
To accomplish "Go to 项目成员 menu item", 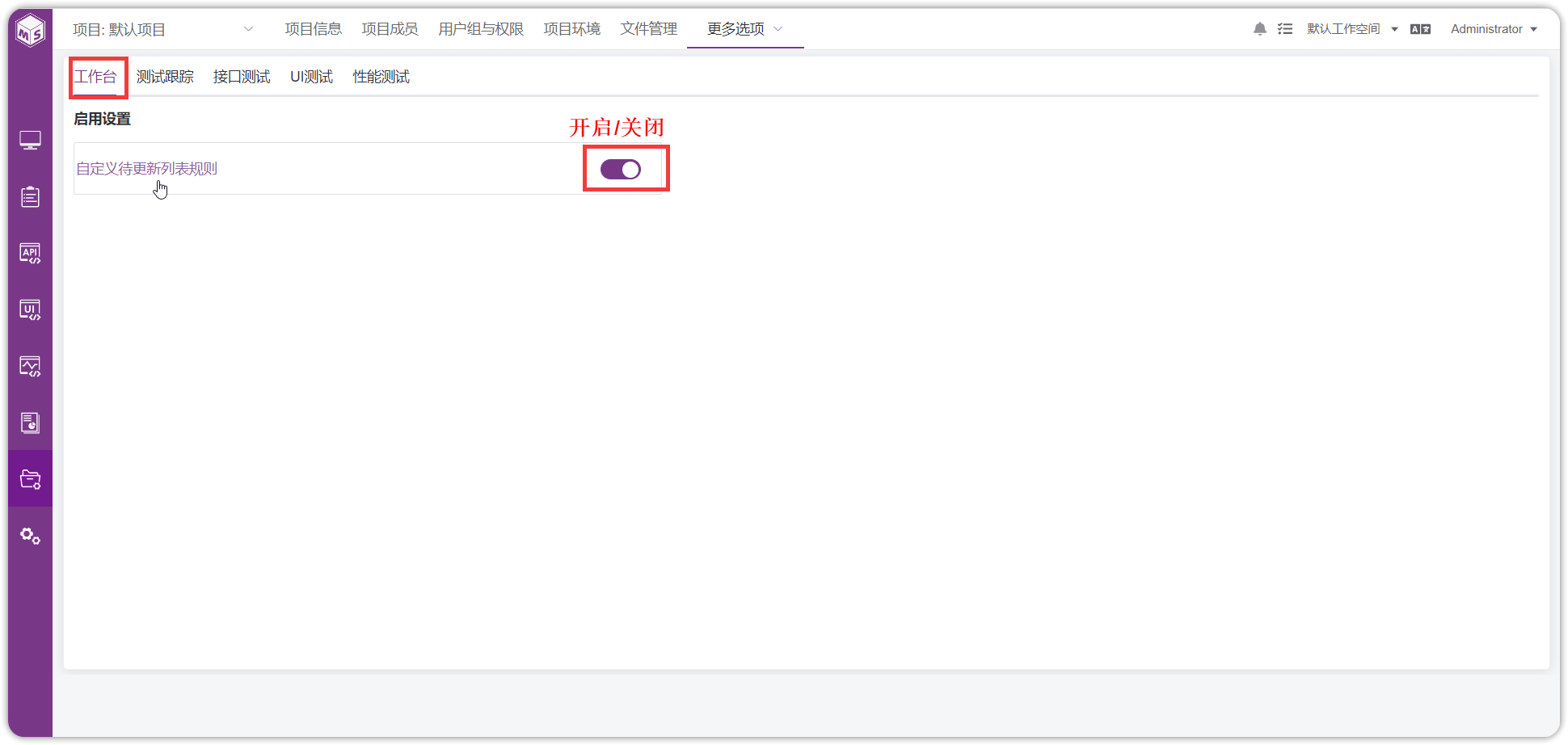I will [x=390, y=29].
